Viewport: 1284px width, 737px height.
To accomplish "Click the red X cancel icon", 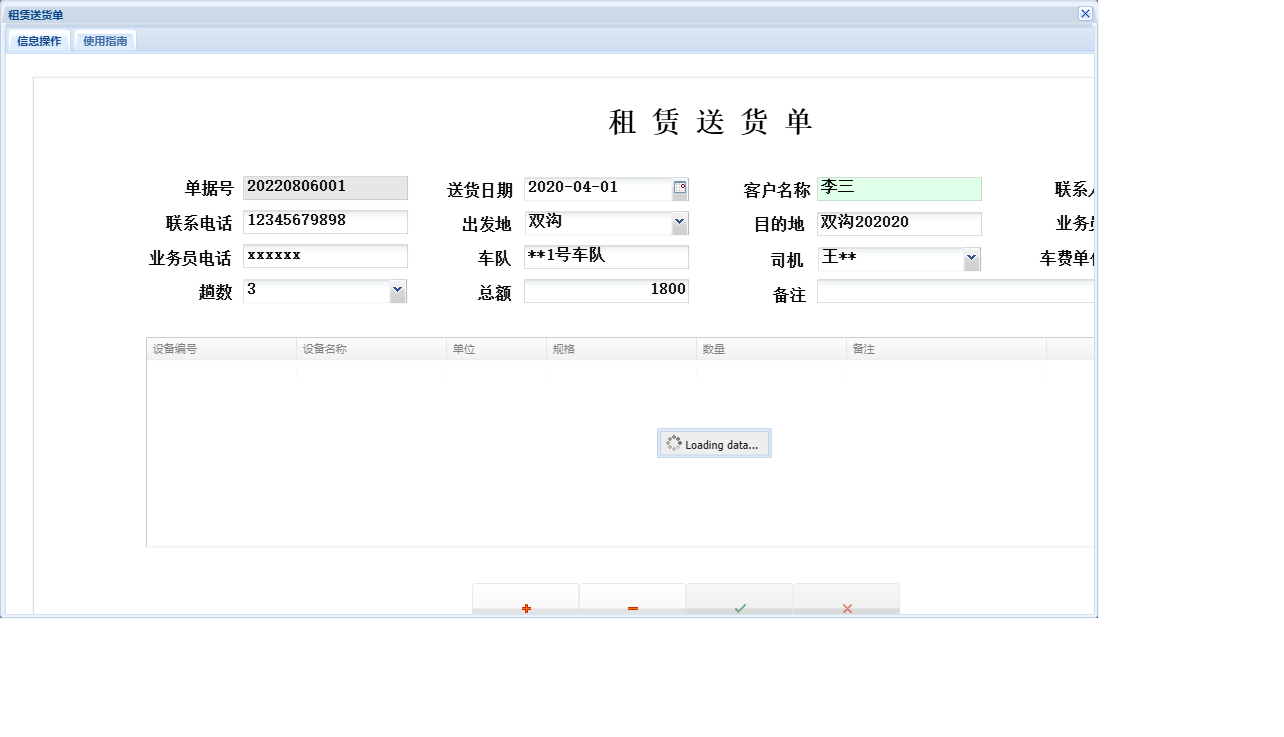I will tap(846, 608).
